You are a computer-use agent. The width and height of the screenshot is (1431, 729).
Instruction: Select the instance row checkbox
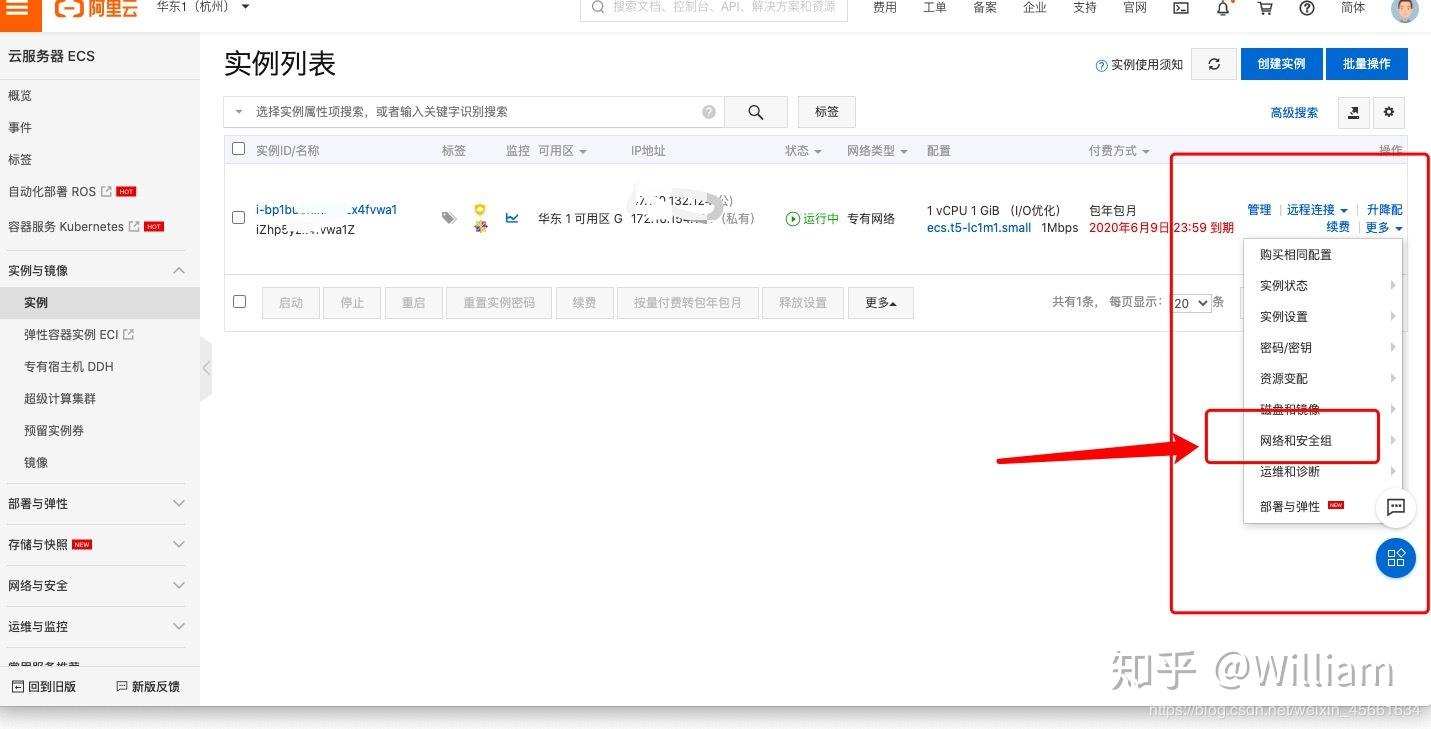coord(239,217)
